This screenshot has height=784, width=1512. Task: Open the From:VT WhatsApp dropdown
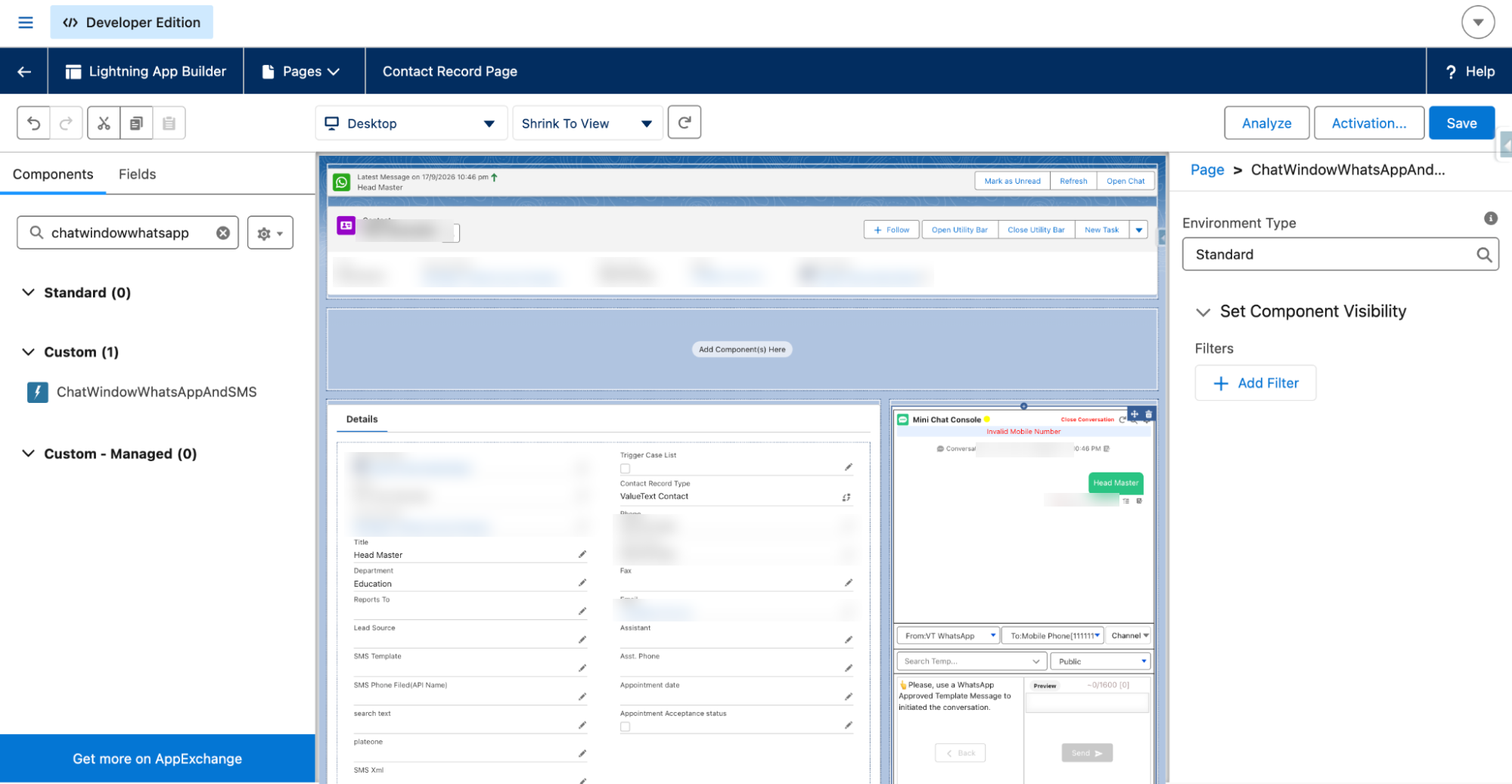pyautogui.click(x=948, y=636)
